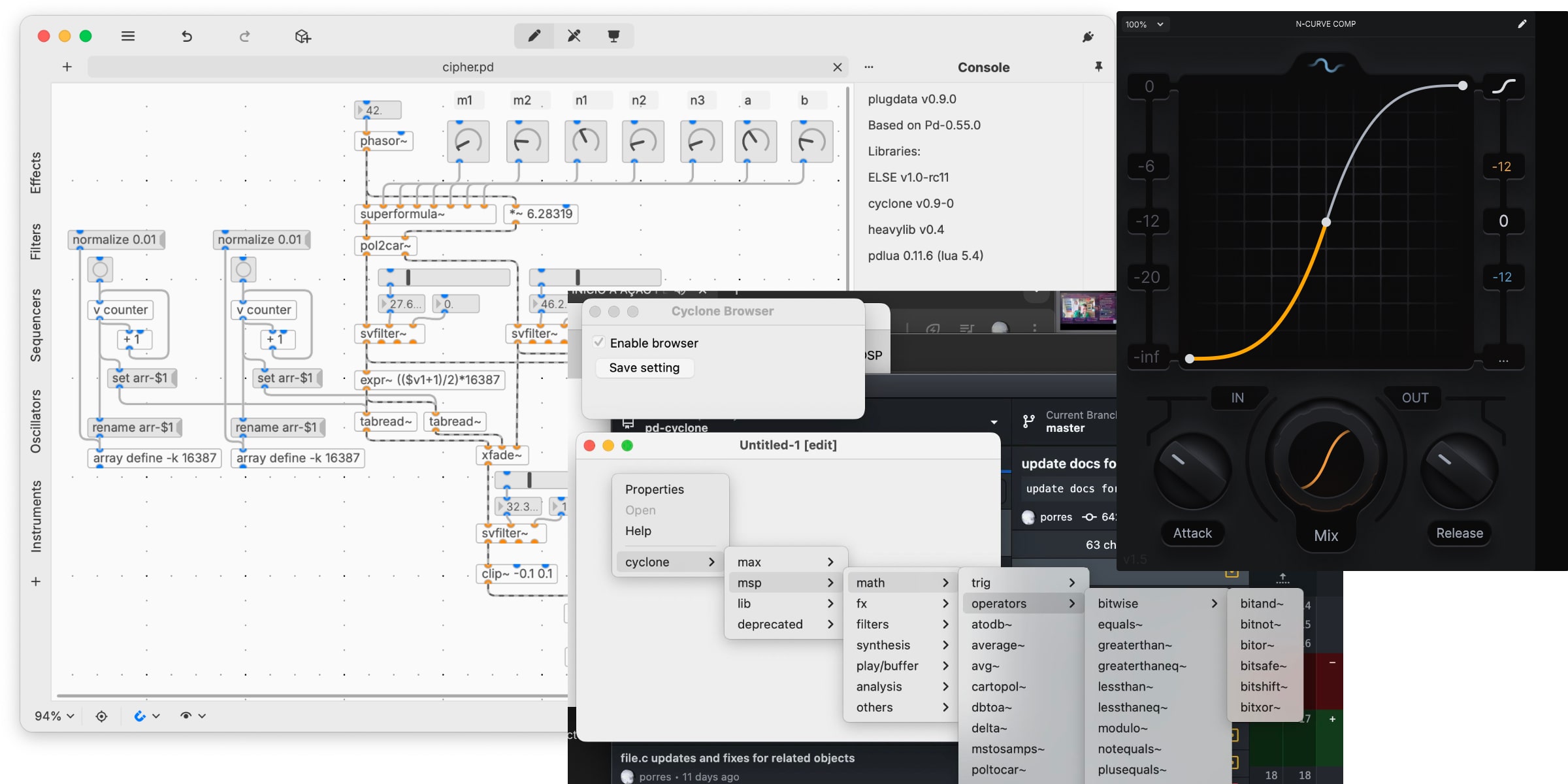Pin the Console panel
Image resolution: width=1568 pixels, height=784 pixels.
pos(1098,67)
